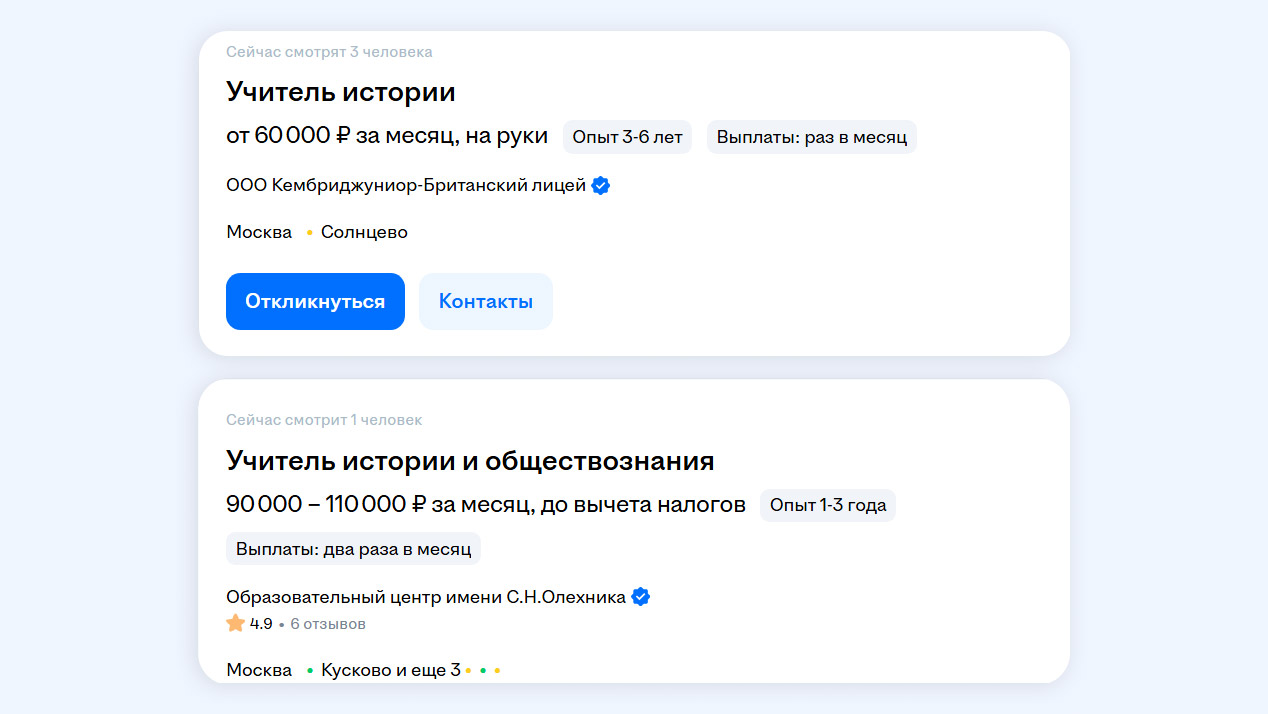Click the Солнцево metro station label
The height and width of the screenshot is (714, 1268).
click(x=364, y=233)
